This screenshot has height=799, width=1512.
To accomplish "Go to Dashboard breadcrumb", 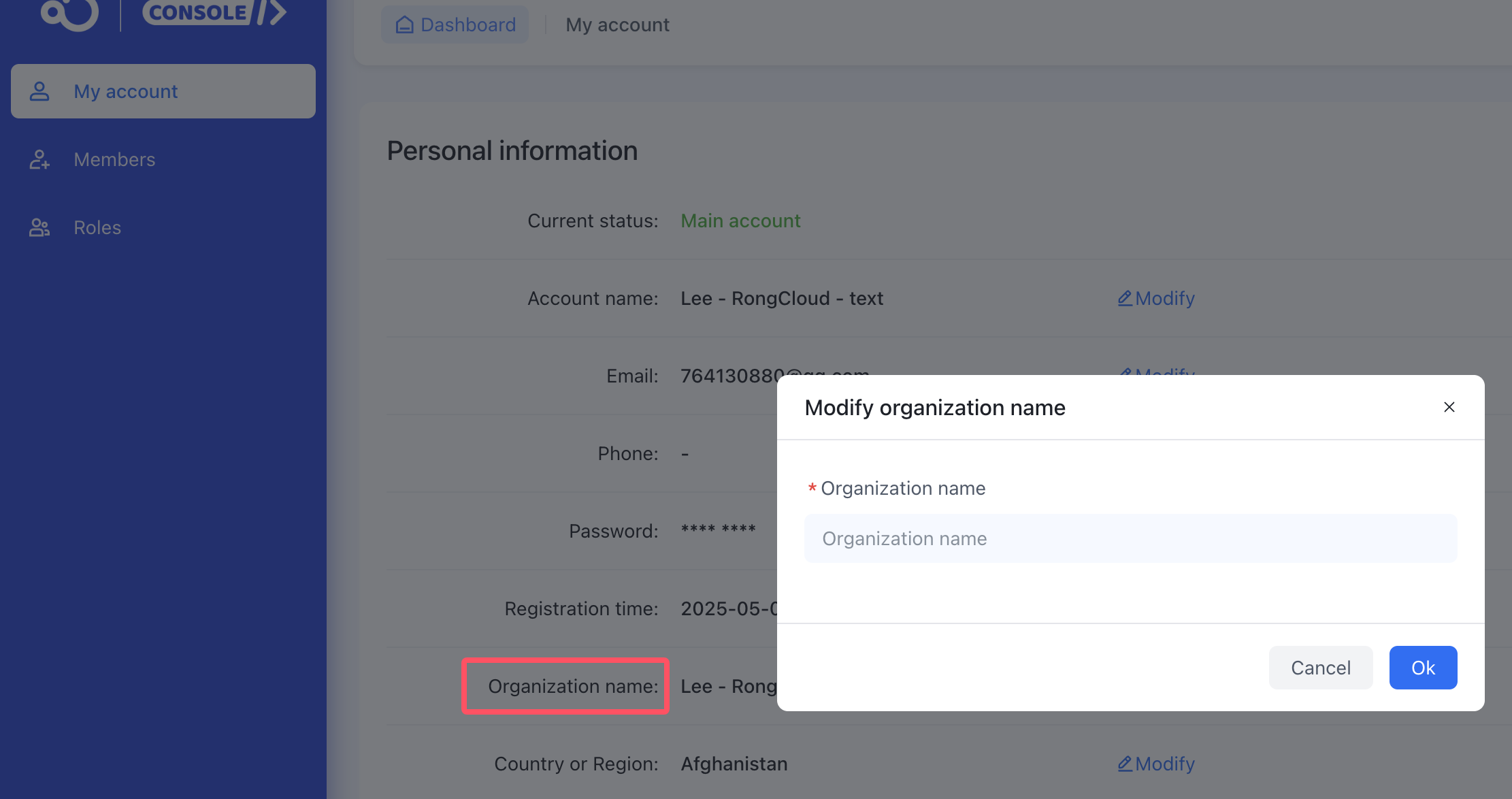I will [x=467, y=25].
